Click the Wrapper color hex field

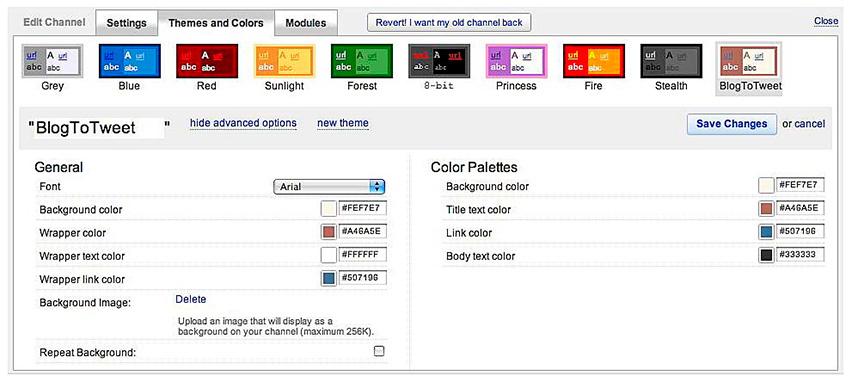tap(362, 232)
